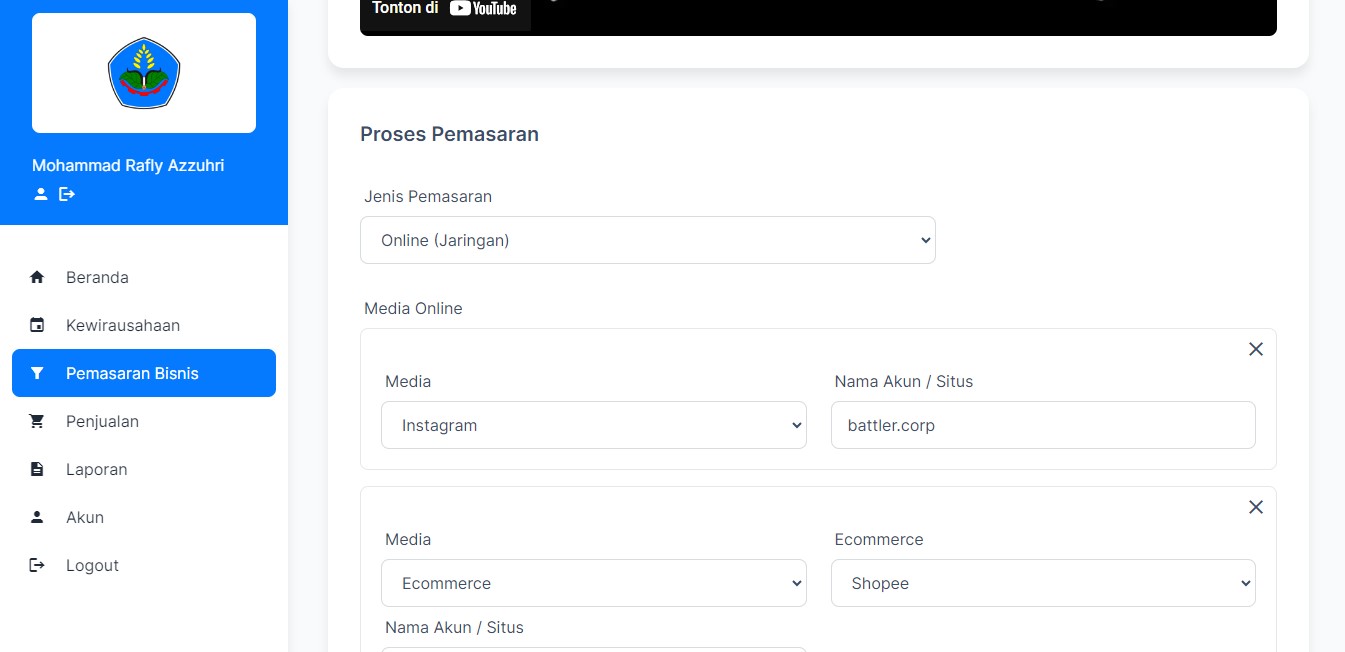The height and width of the screenshot is (652, 1345).
Task: Open the Ecommerce dropdown showing Shopee
Action: [x=1042, y=583]
